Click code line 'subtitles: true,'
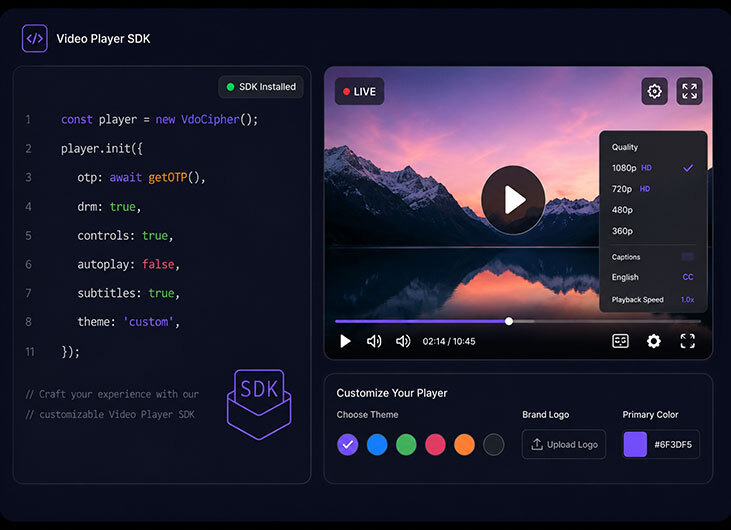Viewport: 731px width, 530px height. 129,293
